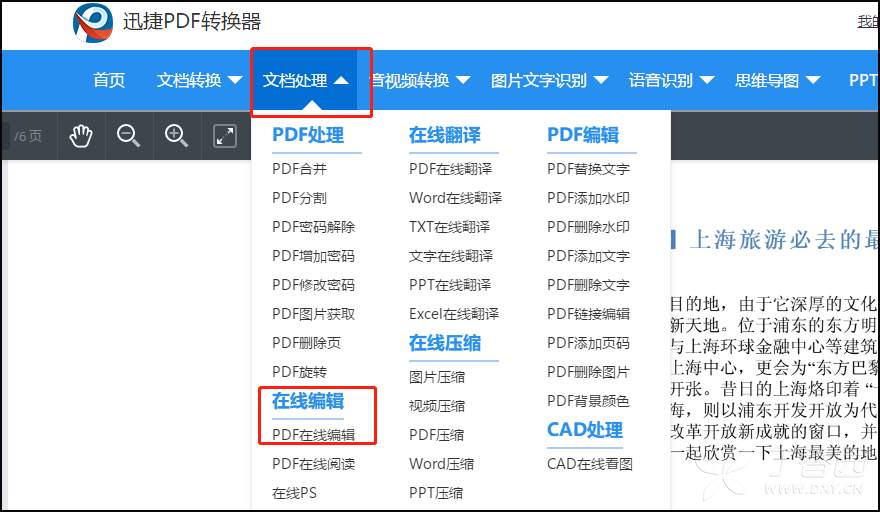Expand the 思维导图 dropdown menu
Screen dimensions: 880x512
click(778, 80)
